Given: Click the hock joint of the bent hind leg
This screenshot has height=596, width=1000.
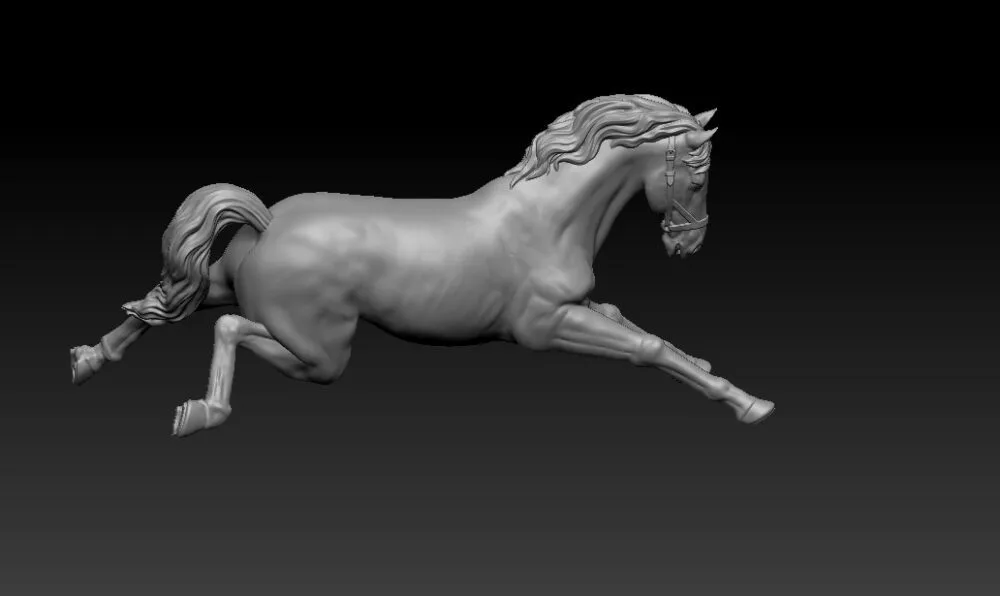Looking at the screenshot, I should click(x=230, y=328).
